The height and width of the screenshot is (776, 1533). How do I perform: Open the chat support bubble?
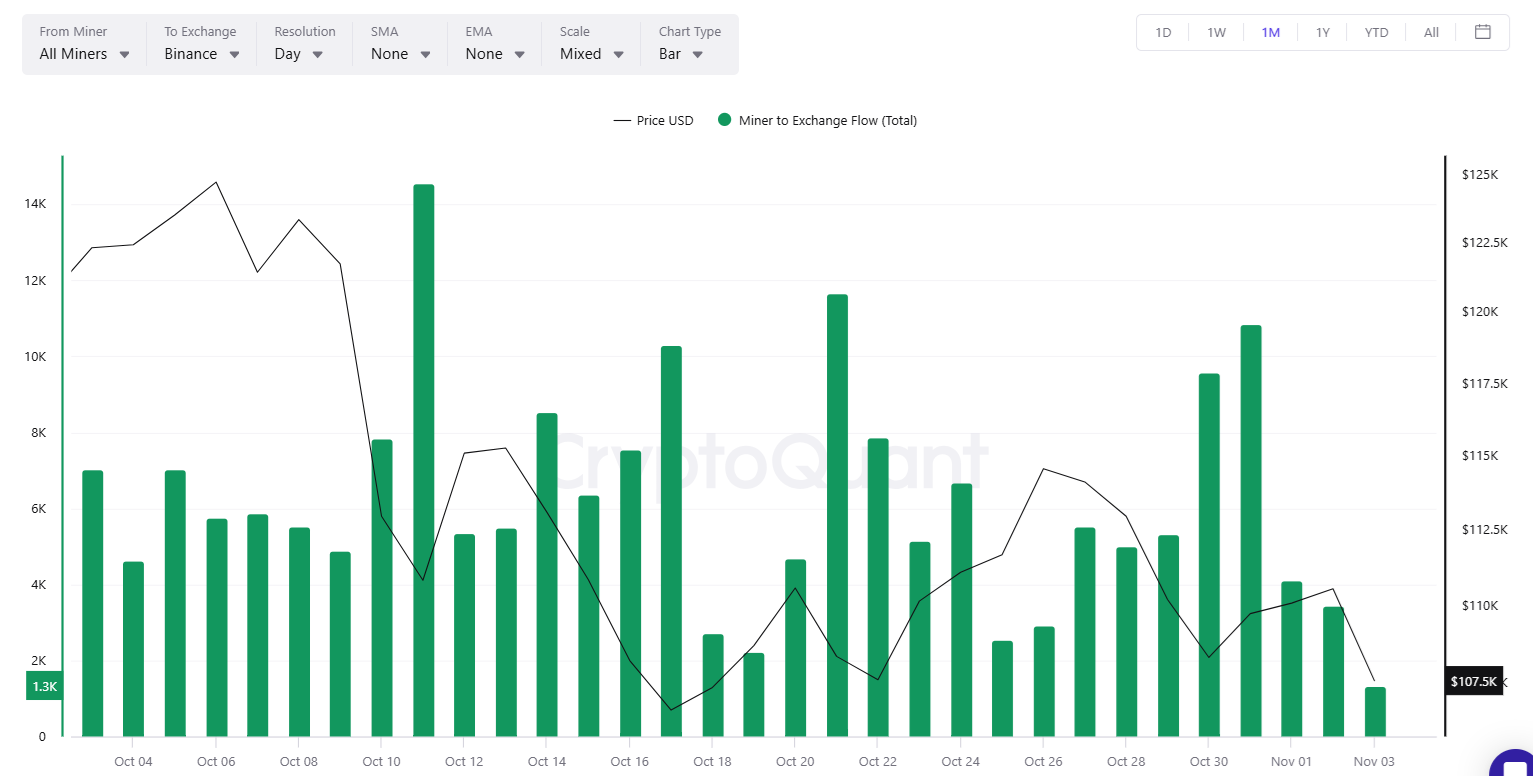[1513, 762]
